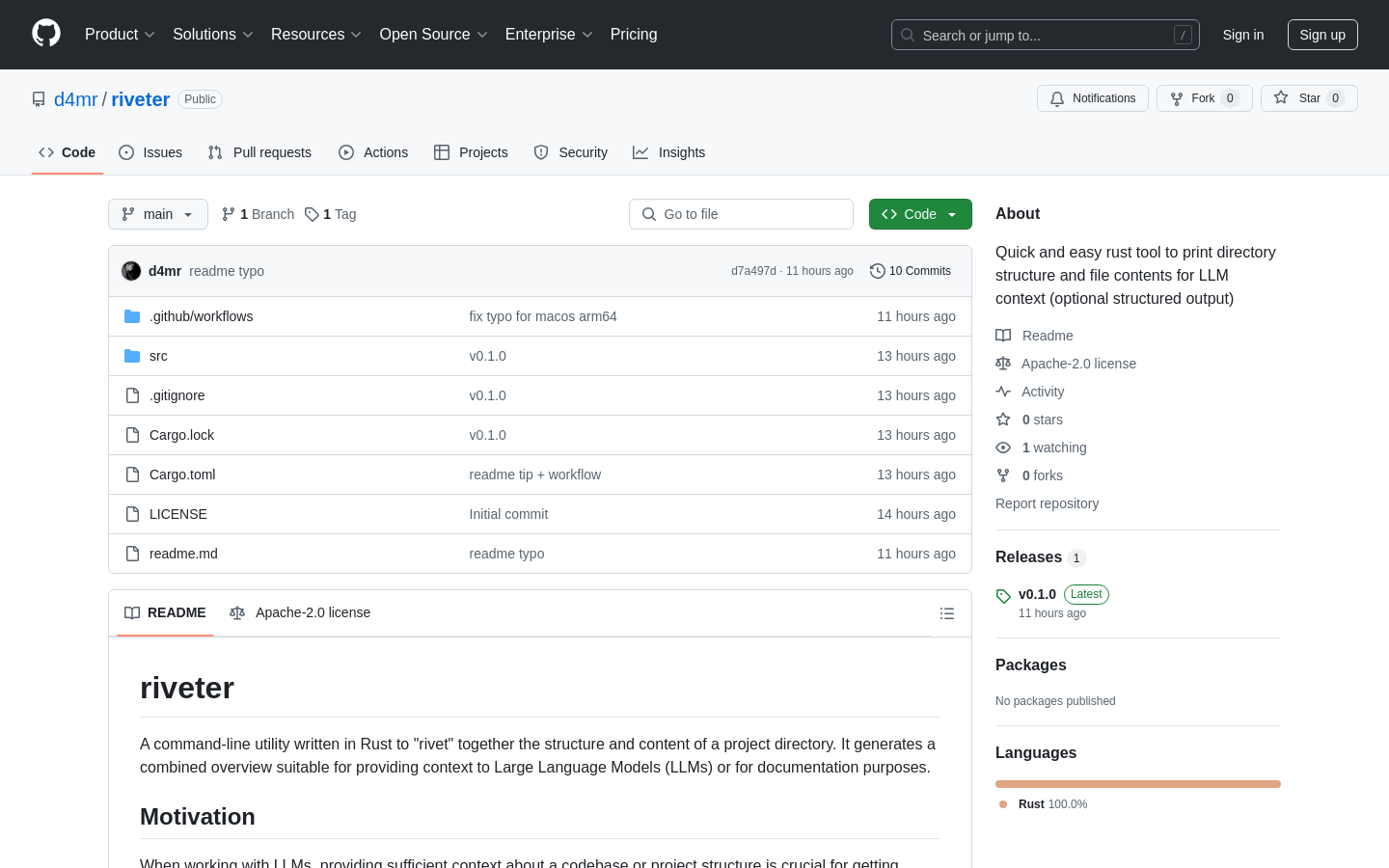Viewport: 1389px width, 868px height.
Task: View the 1 Branch list
Action: pyautogui.click(x=258, y=214)
